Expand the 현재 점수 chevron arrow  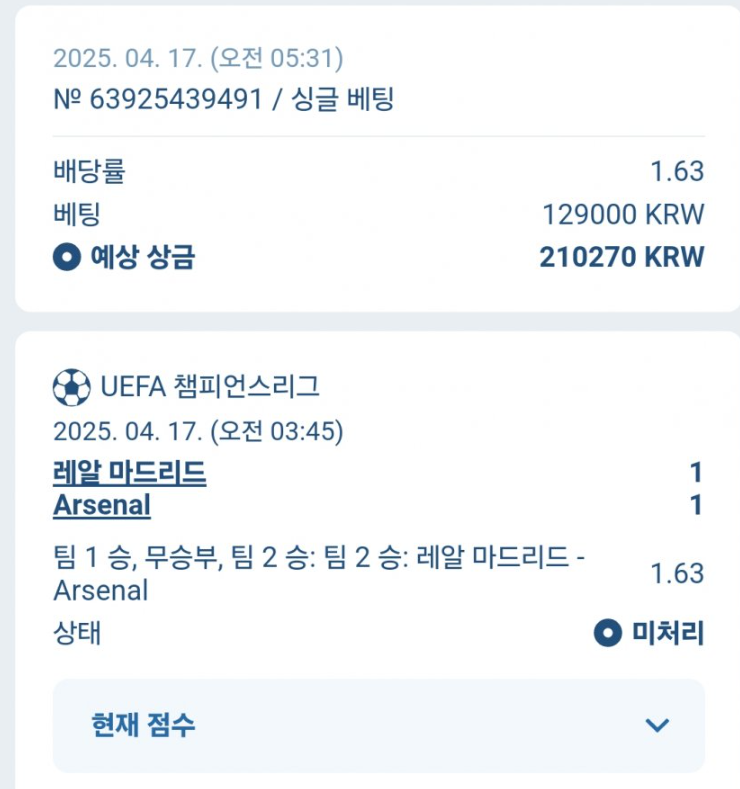657,725
